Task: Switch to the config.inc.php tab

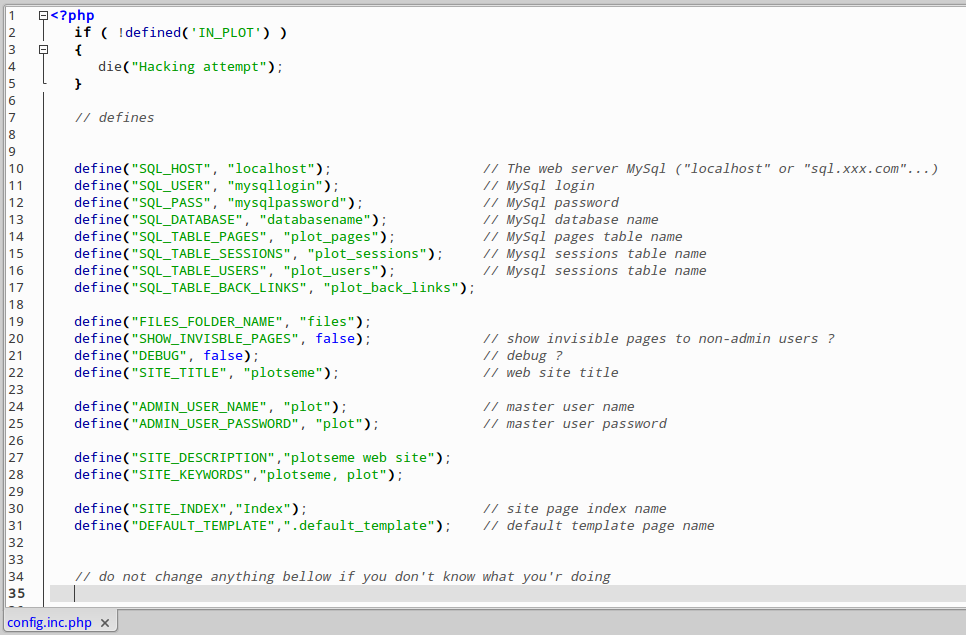Action: [x=50, y=622]
